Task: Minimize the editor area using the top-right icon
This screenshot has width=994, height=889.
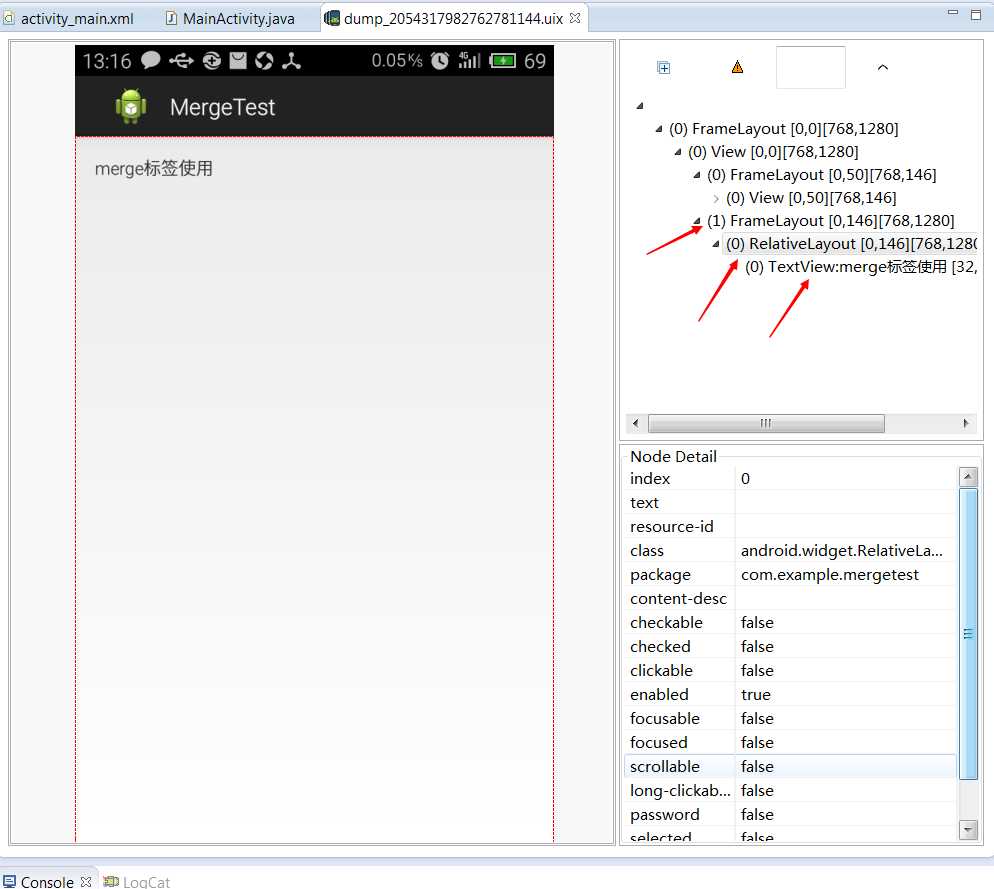Action: click(x=952, y=13)
